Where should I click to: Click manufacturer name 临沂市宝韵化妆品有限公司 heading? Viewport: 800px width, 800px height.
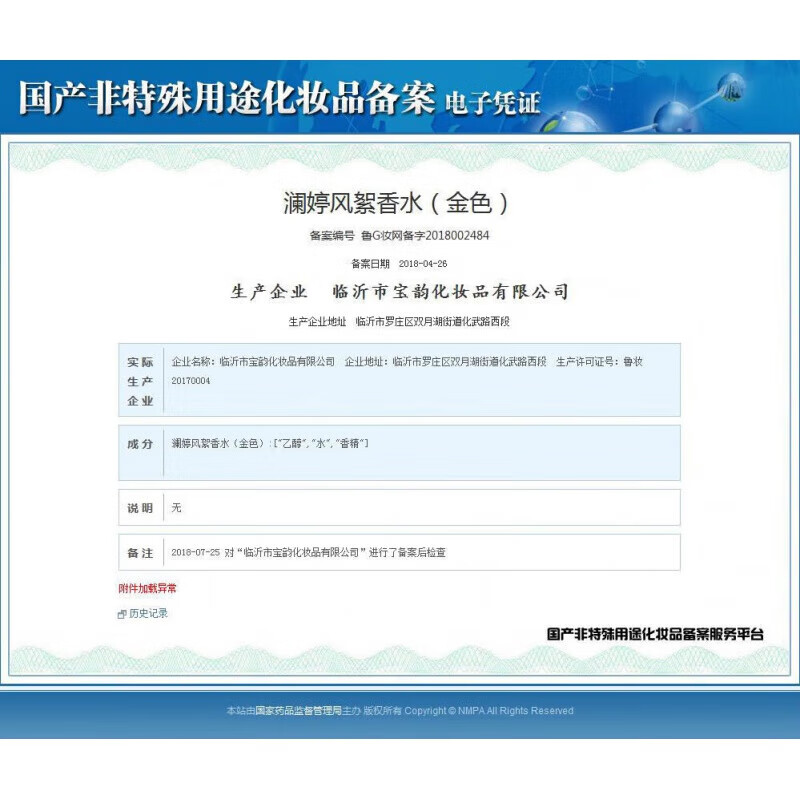pyautogui.click(x=449, y=292)
